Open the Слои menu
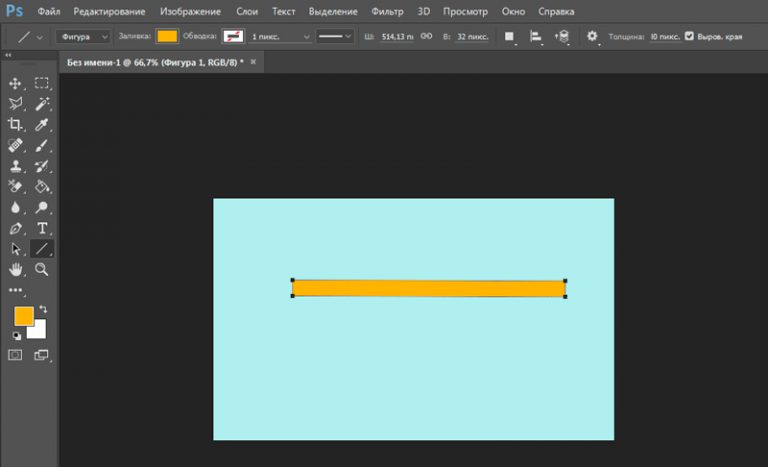The height and width of the screenshot is (467, 768). point(247,11)
